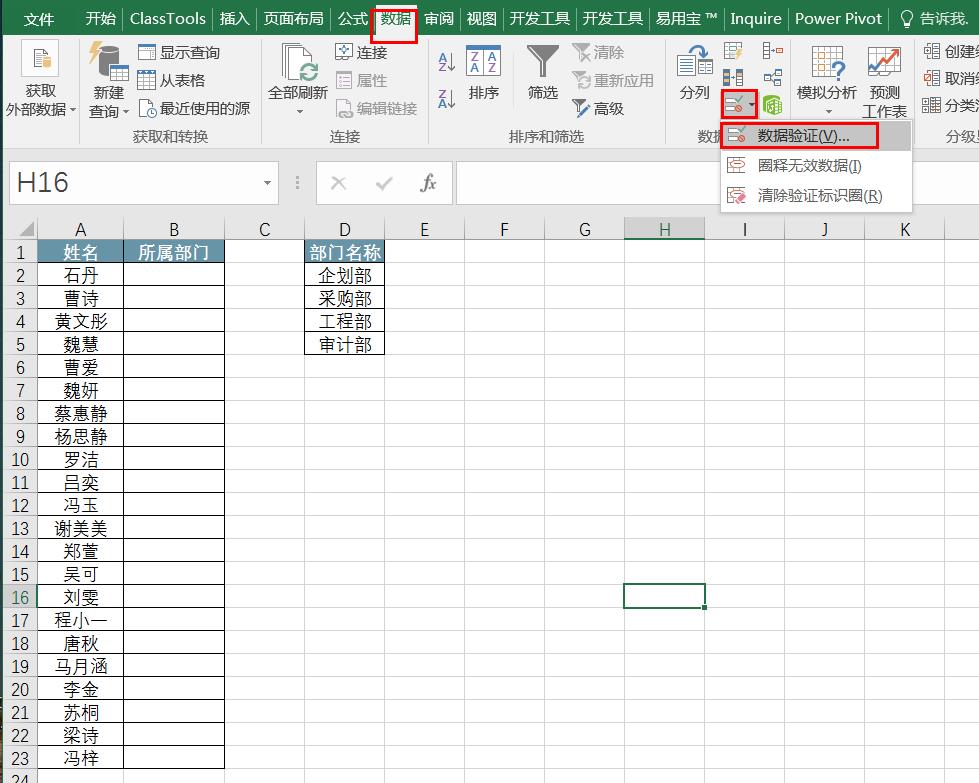Click Text to Columns (分列)

tap(694, 72)
